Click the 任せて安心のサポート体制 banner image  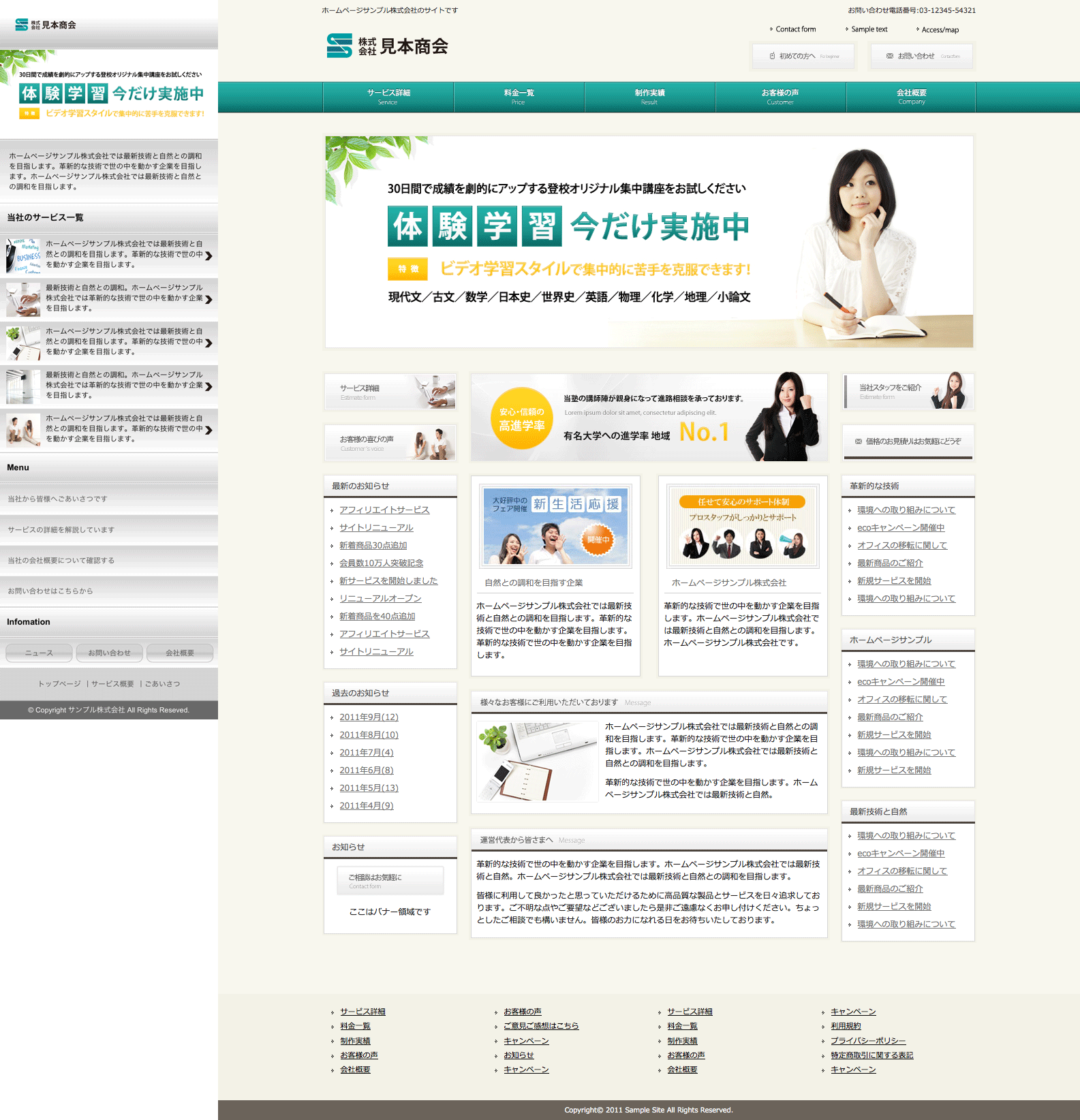point(742,527)
